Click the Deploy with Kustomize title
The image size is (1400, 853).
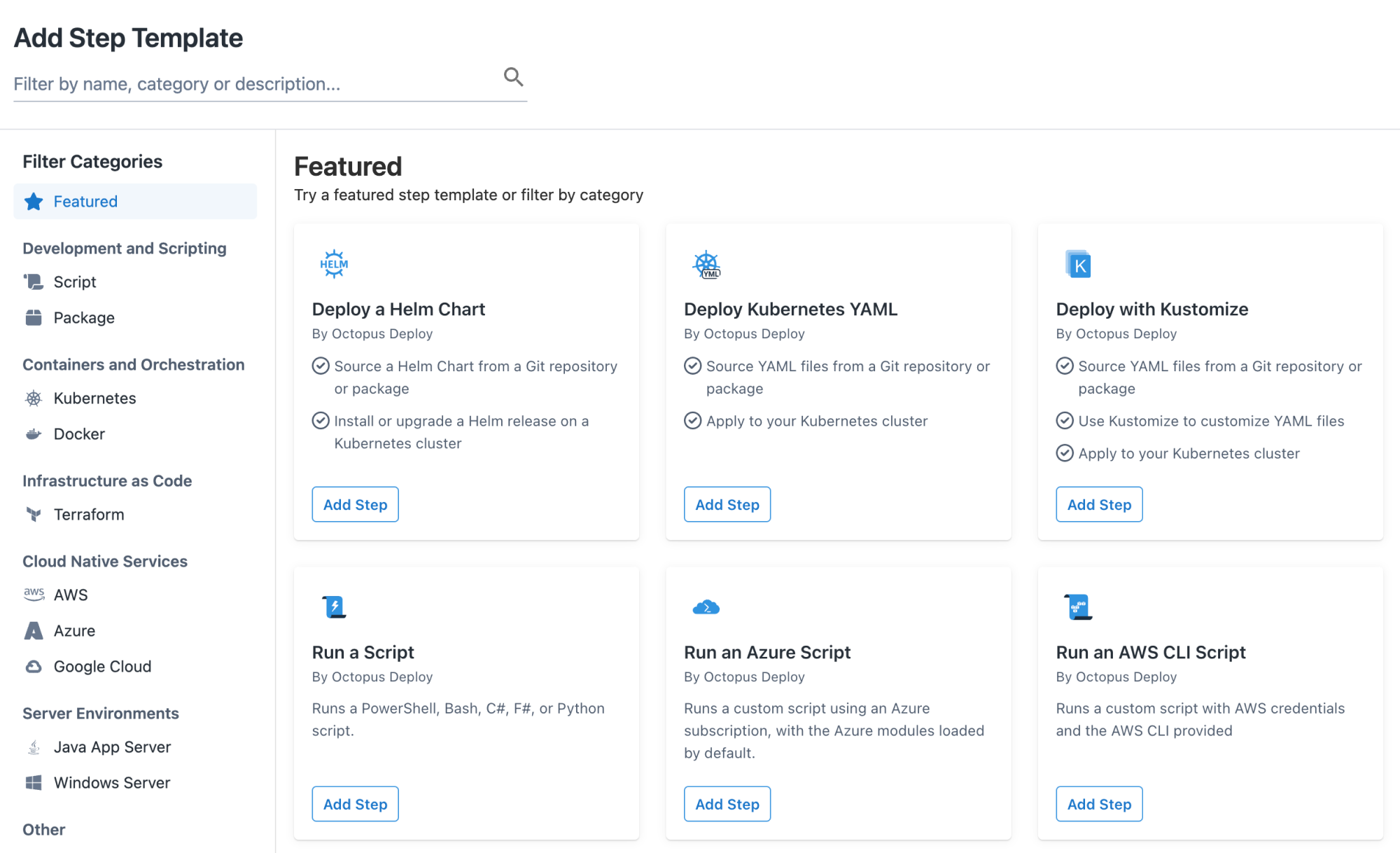point(1152,310)
